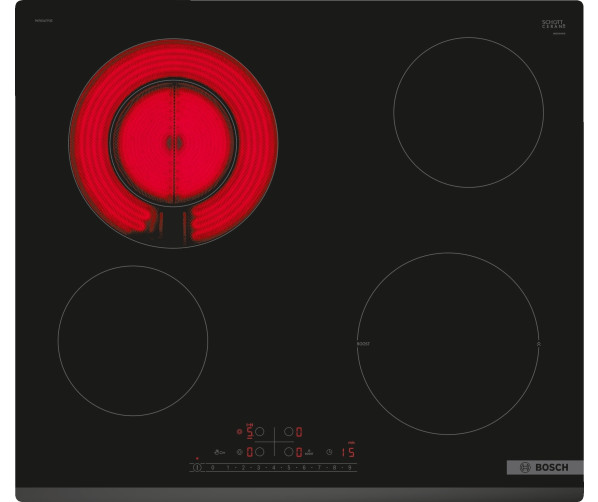This screenshot has height=502, width=598.
Task: Tap the boost symbol beside lower-right display
Action: click(309, 452)
